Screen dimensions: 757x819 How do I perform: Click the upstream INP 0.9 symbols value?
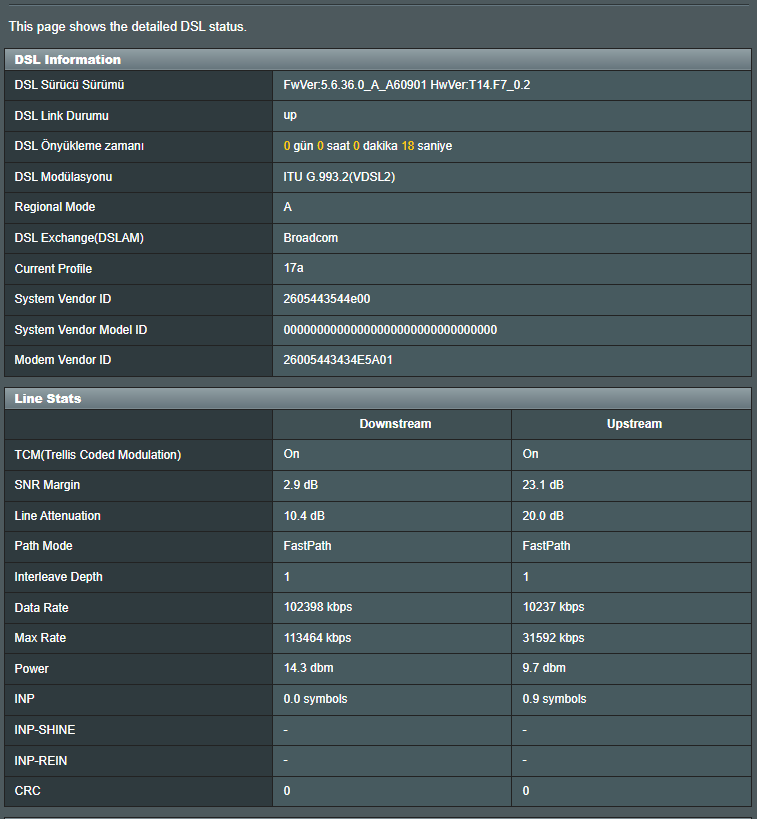pyautogui.click(x=554, y=699)
